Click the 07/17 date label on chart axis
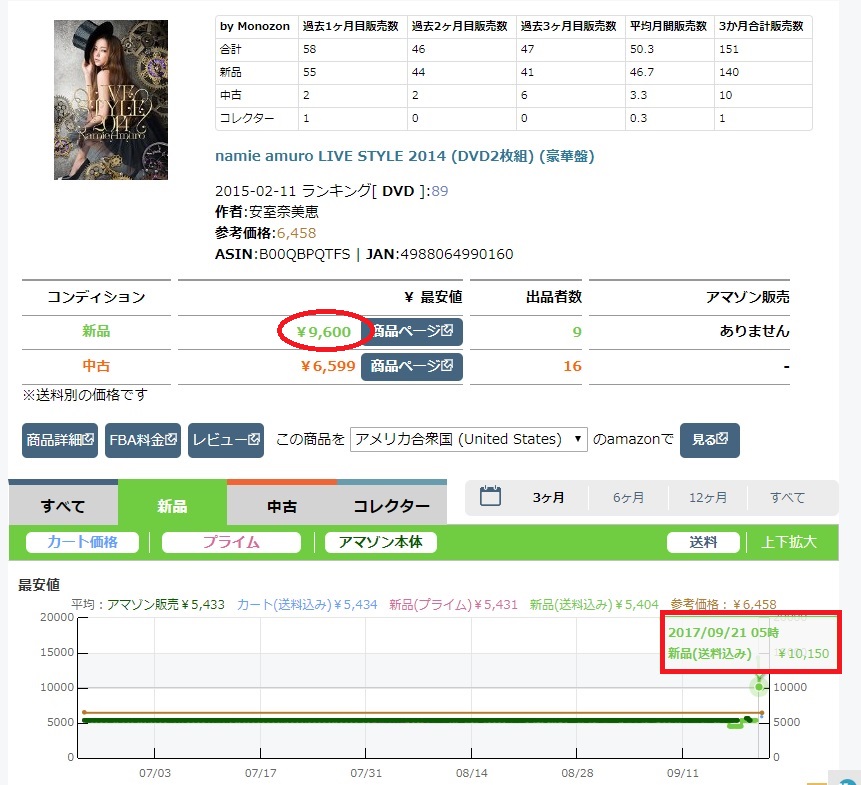861x785 pixels. tap(260, 773)
